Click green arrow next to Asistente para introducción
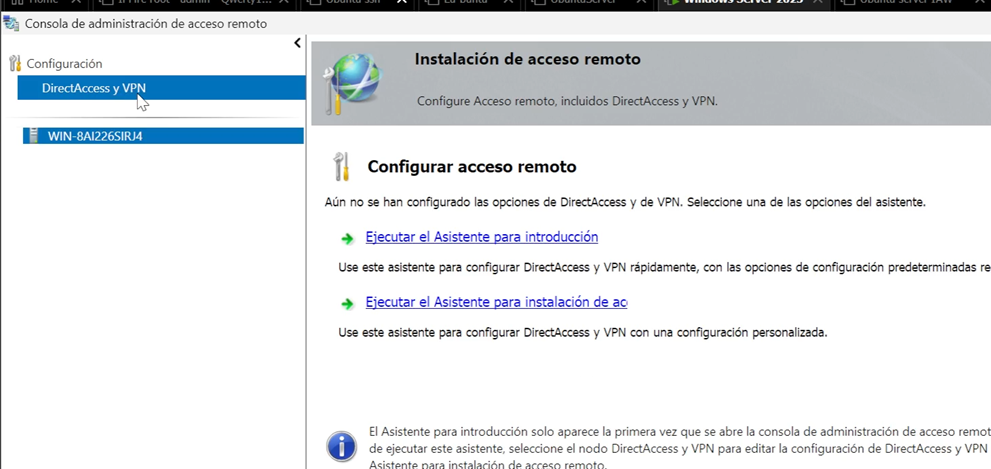The width and height of the screenshot is (991, 469). [347, 238]
